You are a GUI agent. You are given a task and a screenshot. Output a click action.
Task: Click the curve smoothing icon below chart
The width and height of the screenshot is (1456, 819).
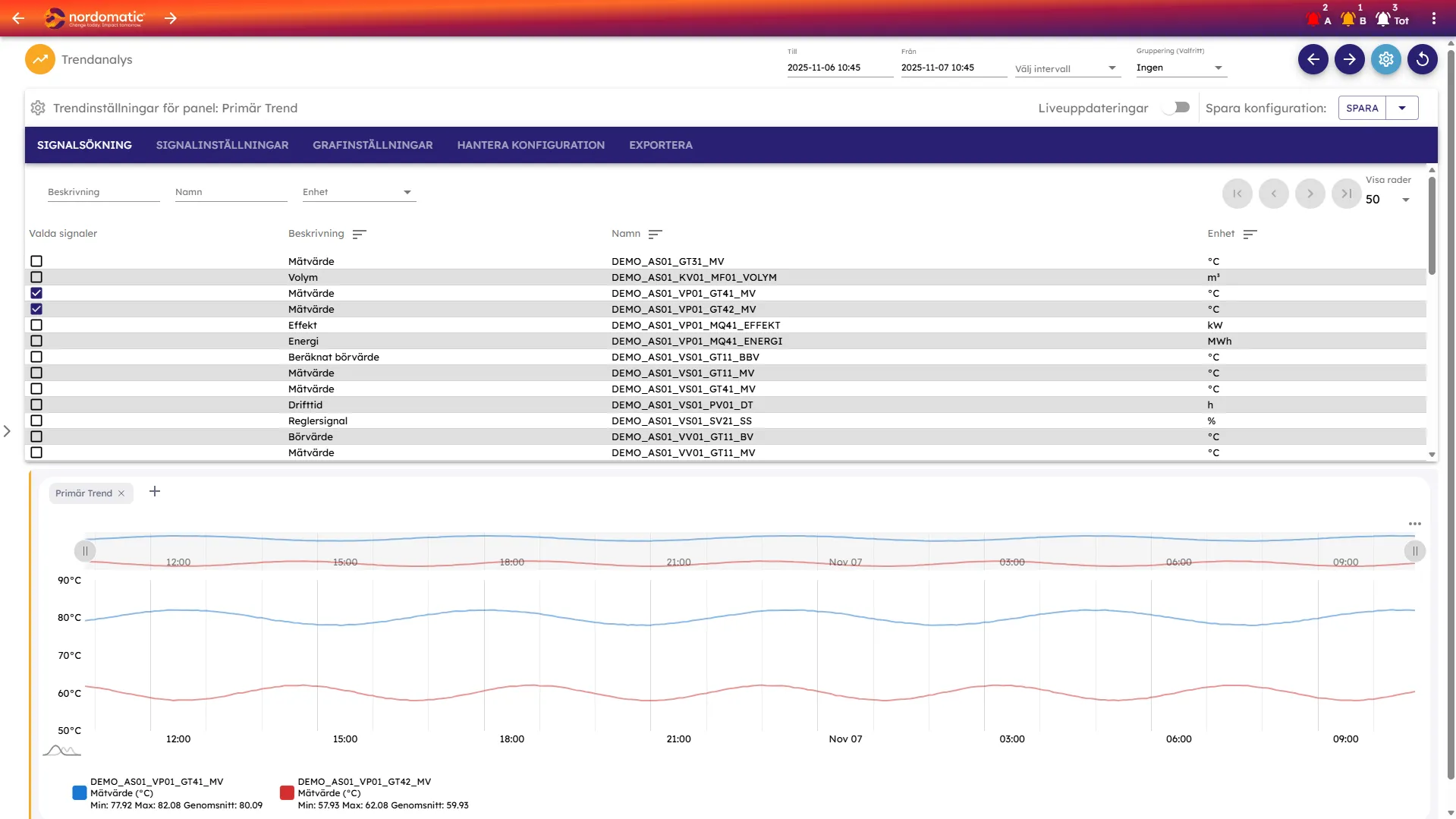pyautogui.click(x=61, y=751)
